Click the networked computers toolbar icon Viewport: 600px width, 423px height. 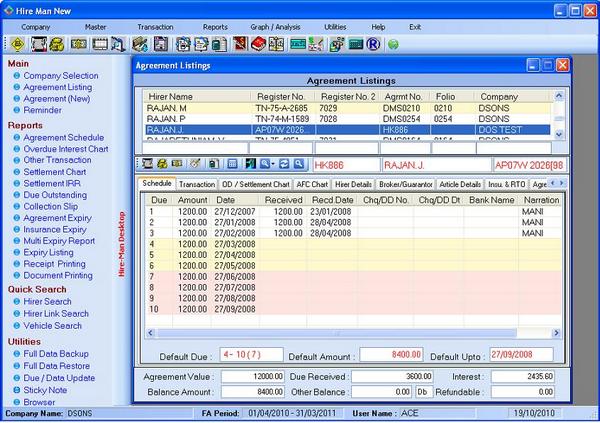click(337, 44)
